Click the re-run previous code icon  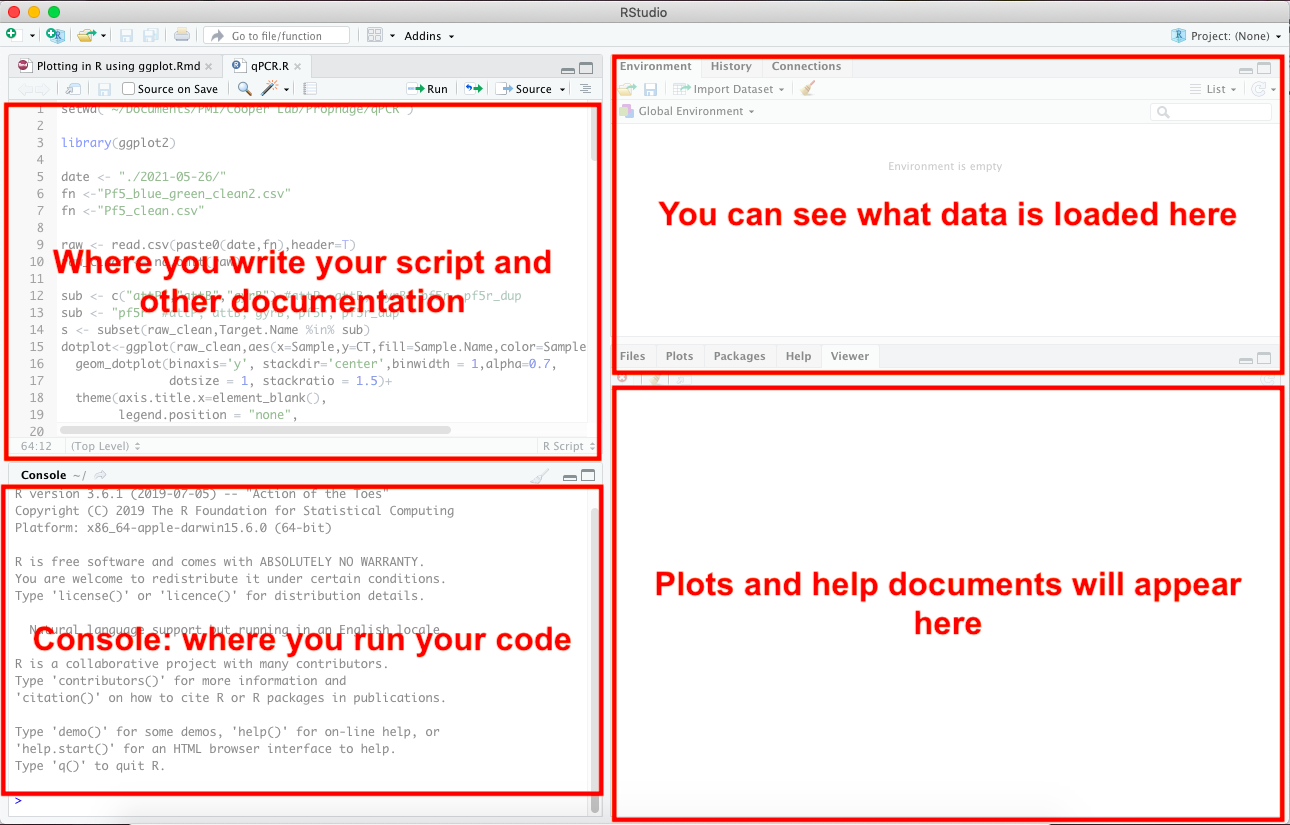(474, 89)
